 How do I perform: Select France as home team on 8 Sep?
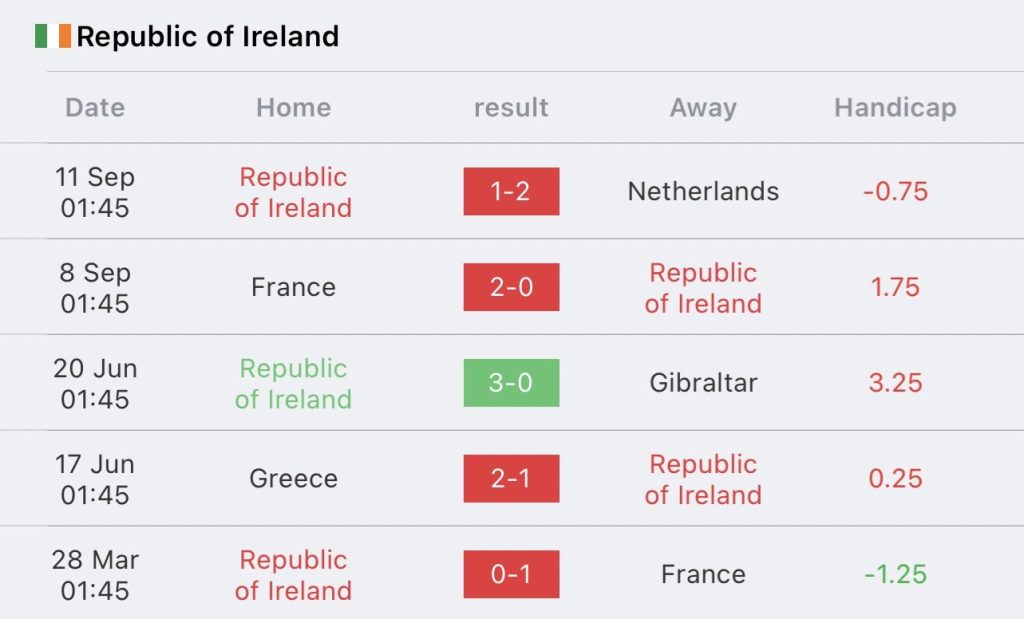294,287
